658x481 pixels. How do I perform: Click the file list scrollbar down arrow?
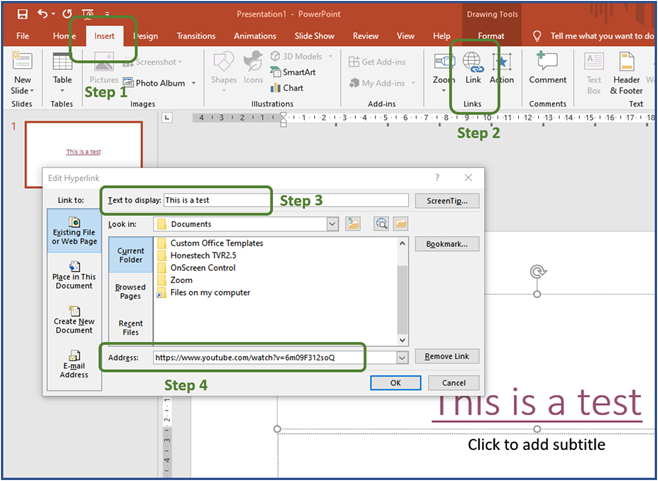[x=402, y=340]
